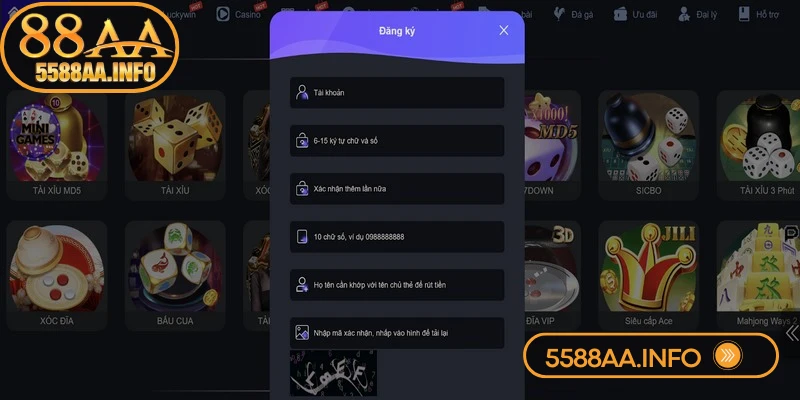Open the BẦU CUA game thumbnail
Image resolution: width=800 pixels, height=400 pixels.
175,276
